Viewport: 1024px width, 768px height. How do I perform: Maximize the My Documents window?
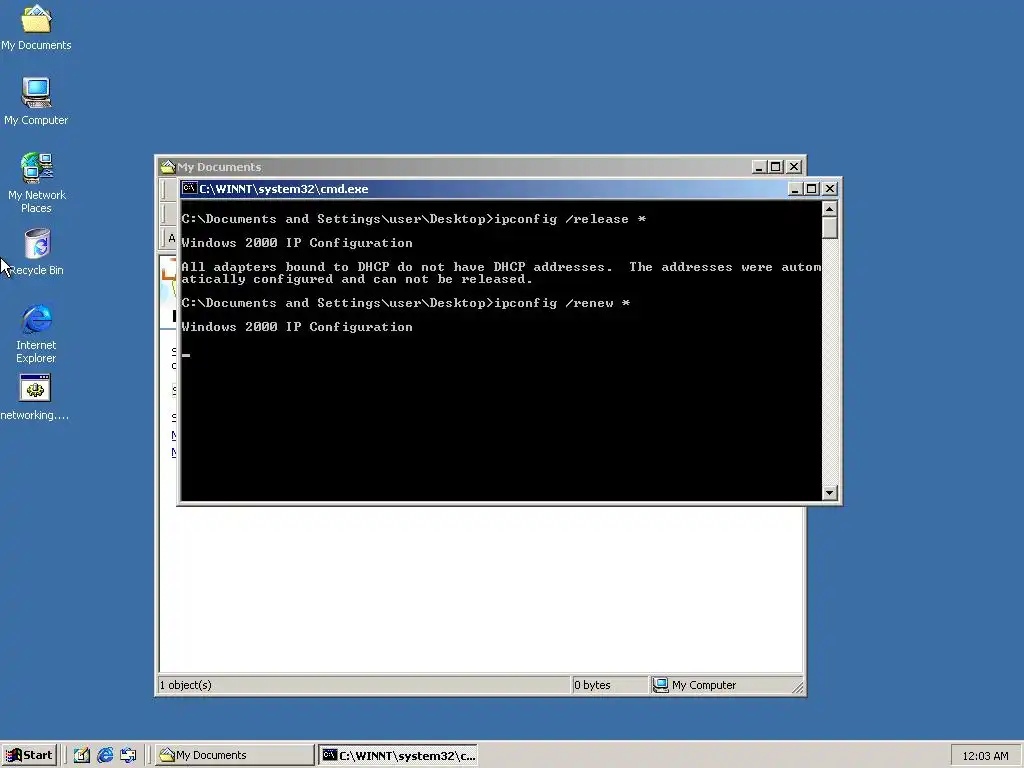tap(775, 167)
